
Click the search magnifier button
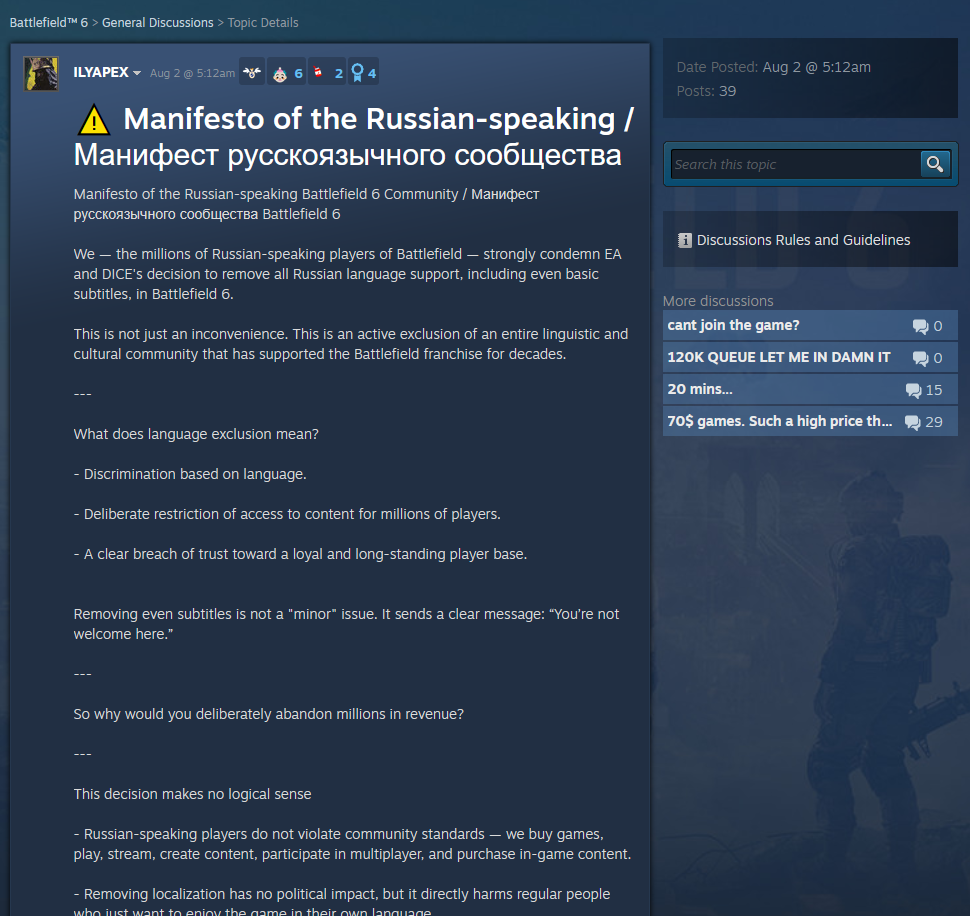[x=935, y=164]
